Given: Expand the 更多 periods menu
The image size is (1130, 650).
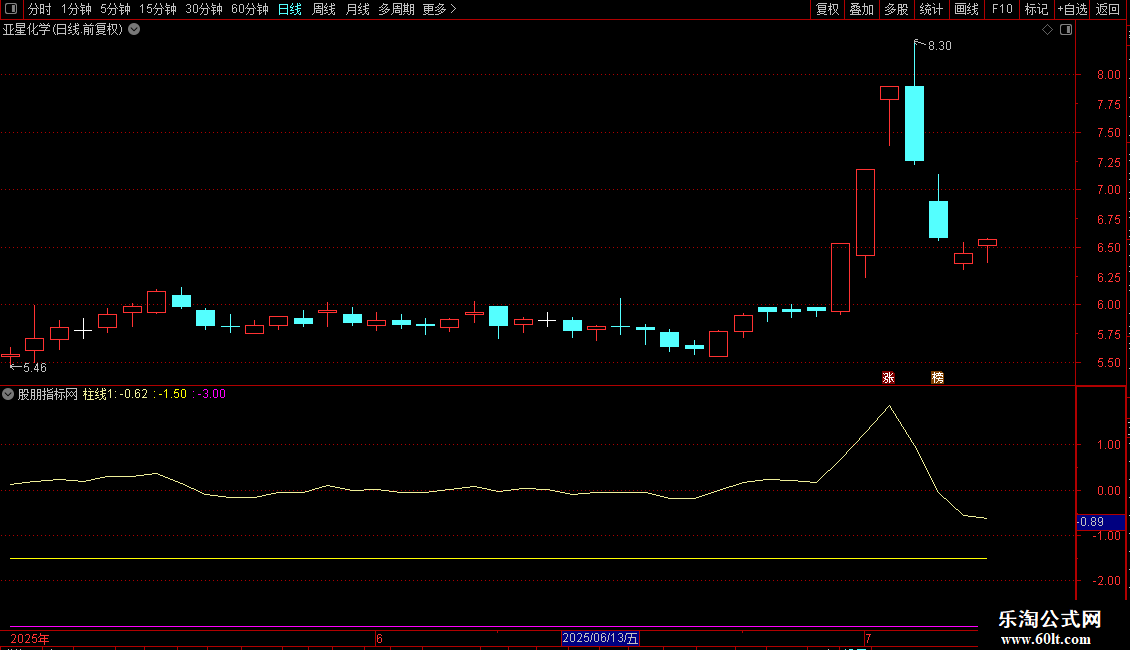Looking at the screenshot, I should (x=440, y=9).
